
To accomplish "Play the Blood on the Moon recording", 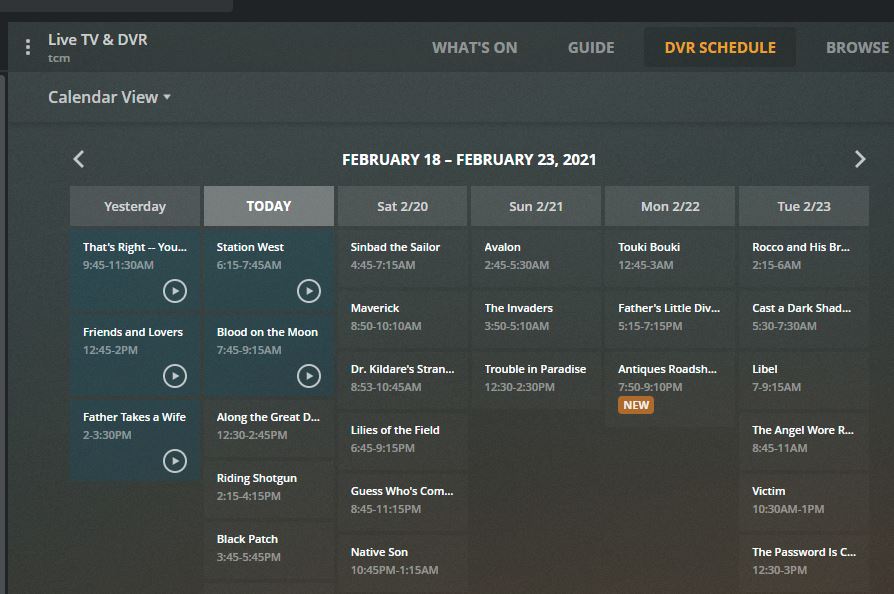I will [309, 376].
